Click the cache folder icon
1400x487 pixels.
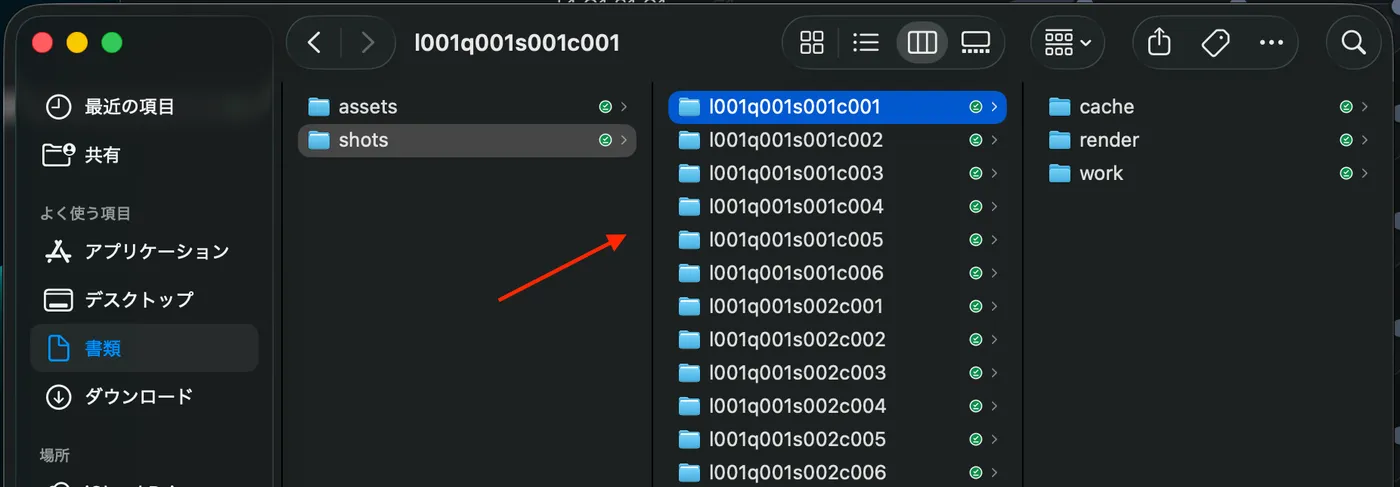1060,106
